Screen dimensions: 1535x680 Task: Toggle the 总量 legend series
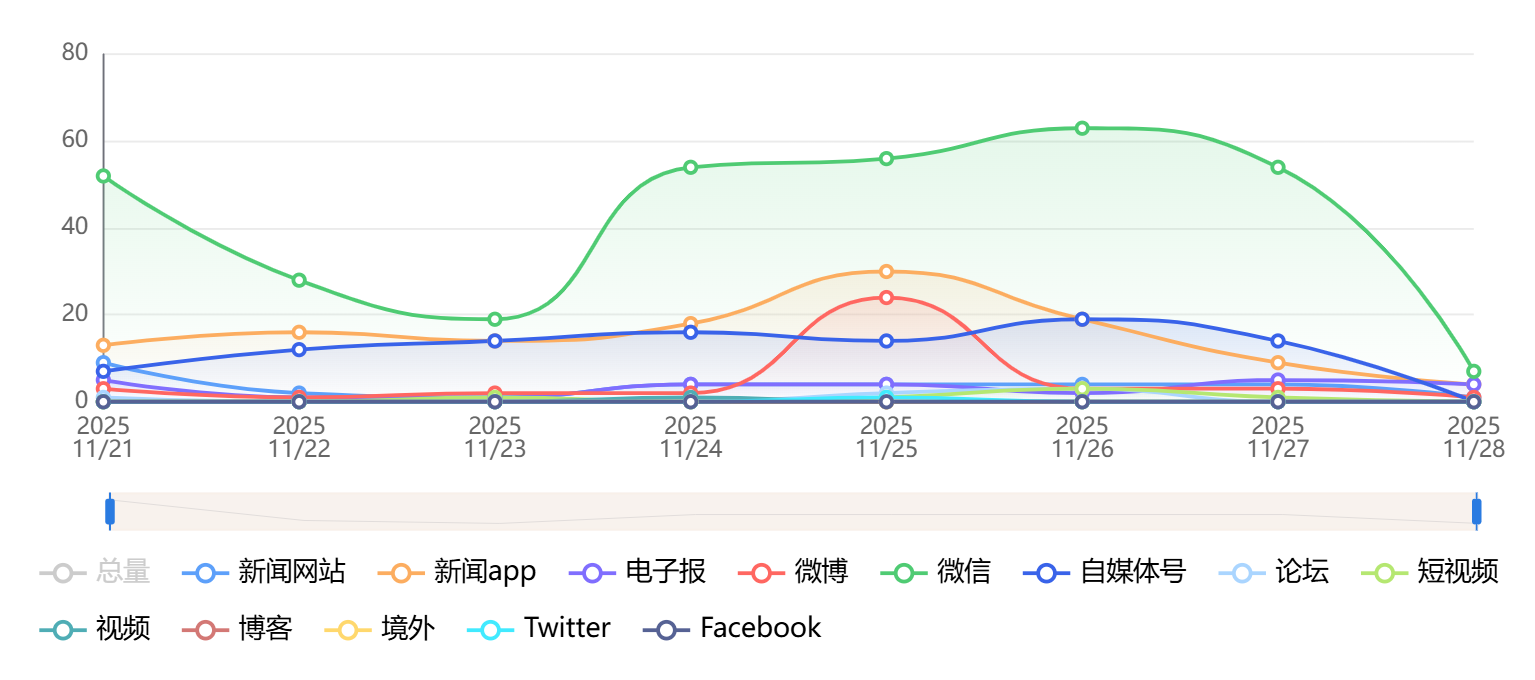pyautogui.click(x=122, y=573)
